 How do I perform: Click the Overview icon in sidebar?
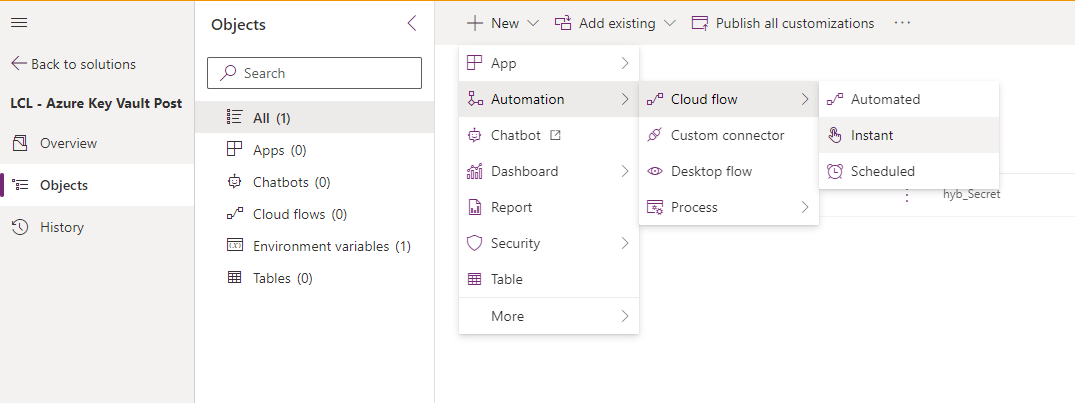[x=19, y=143]
